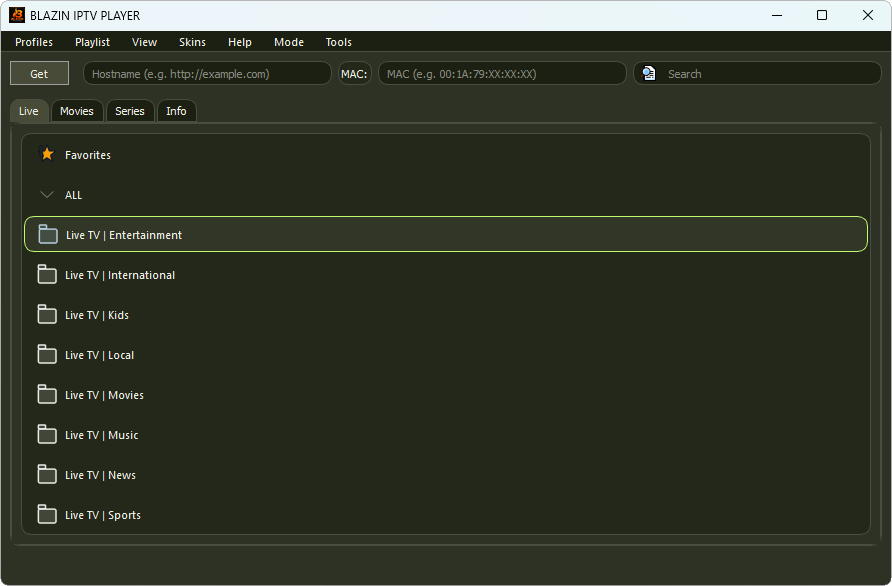Click the folder icon beside Live TV | Kids

point(47,314)
